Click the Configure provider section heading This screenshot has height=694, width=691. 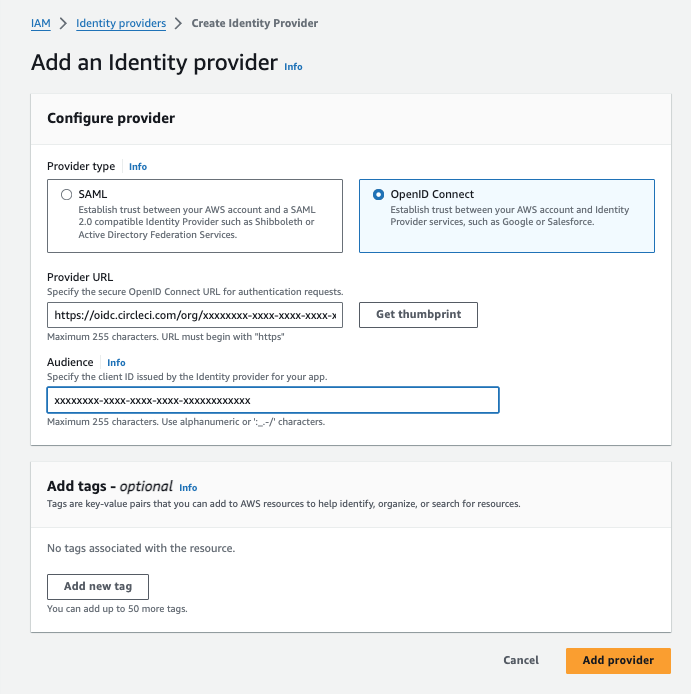tap(111, 119)
